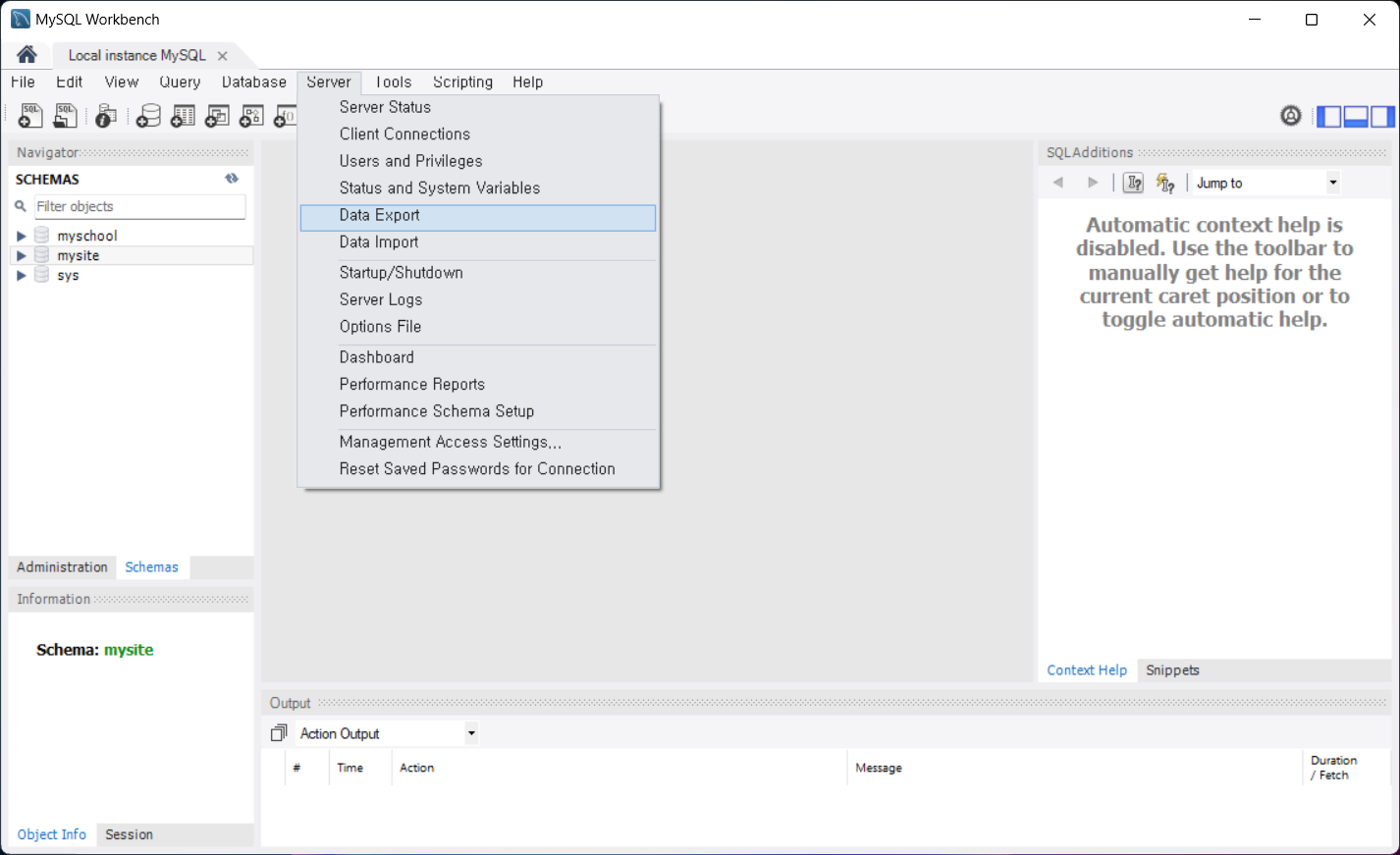Select the sys schema database icon
The height and width of the screenshot is (855, 1400).
(41, 275)
